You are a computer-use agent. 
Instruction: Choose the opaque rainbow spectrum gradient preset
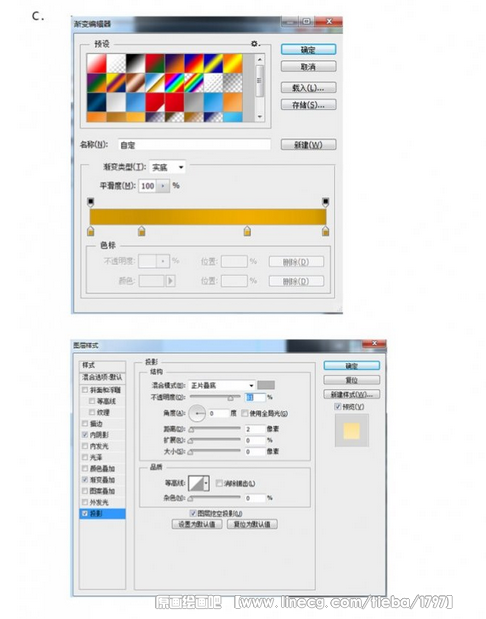[x=174, y=83]
